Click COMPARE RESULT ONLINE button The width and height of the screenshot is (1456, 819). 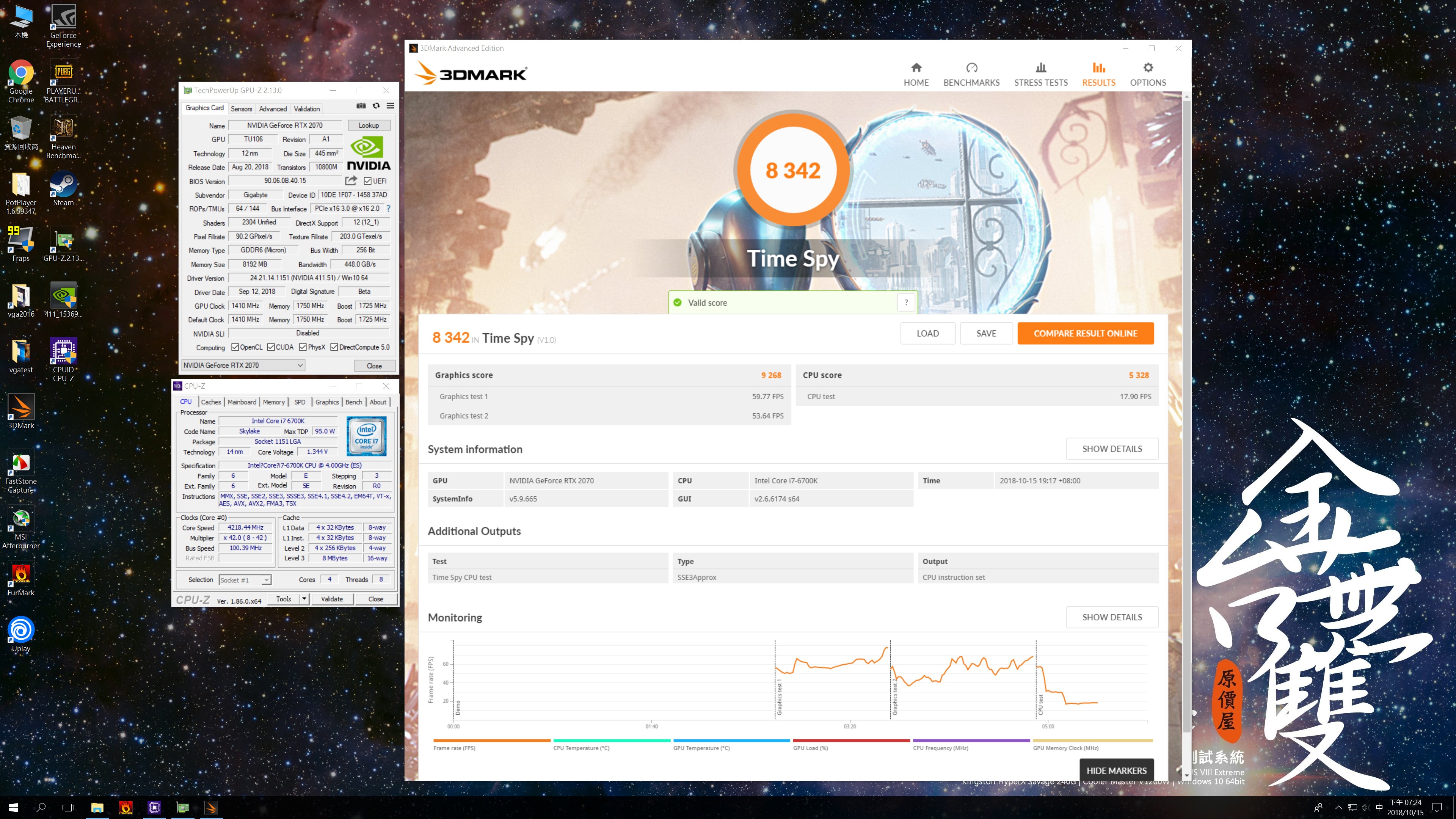[1085, 334]
